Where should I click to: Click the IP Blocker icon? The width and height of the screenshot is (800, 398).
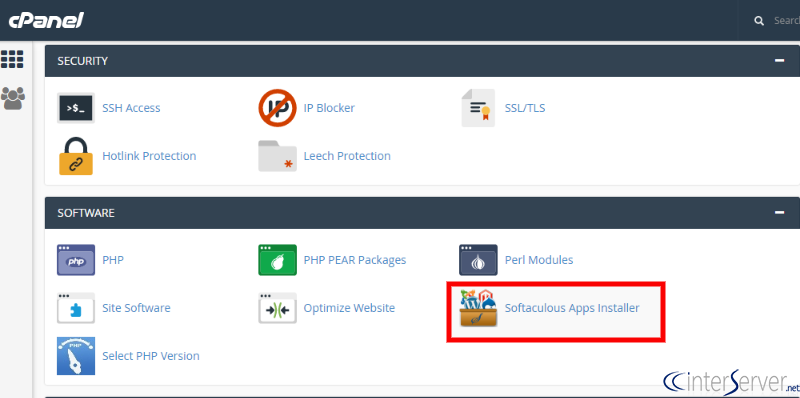(277, 108)
